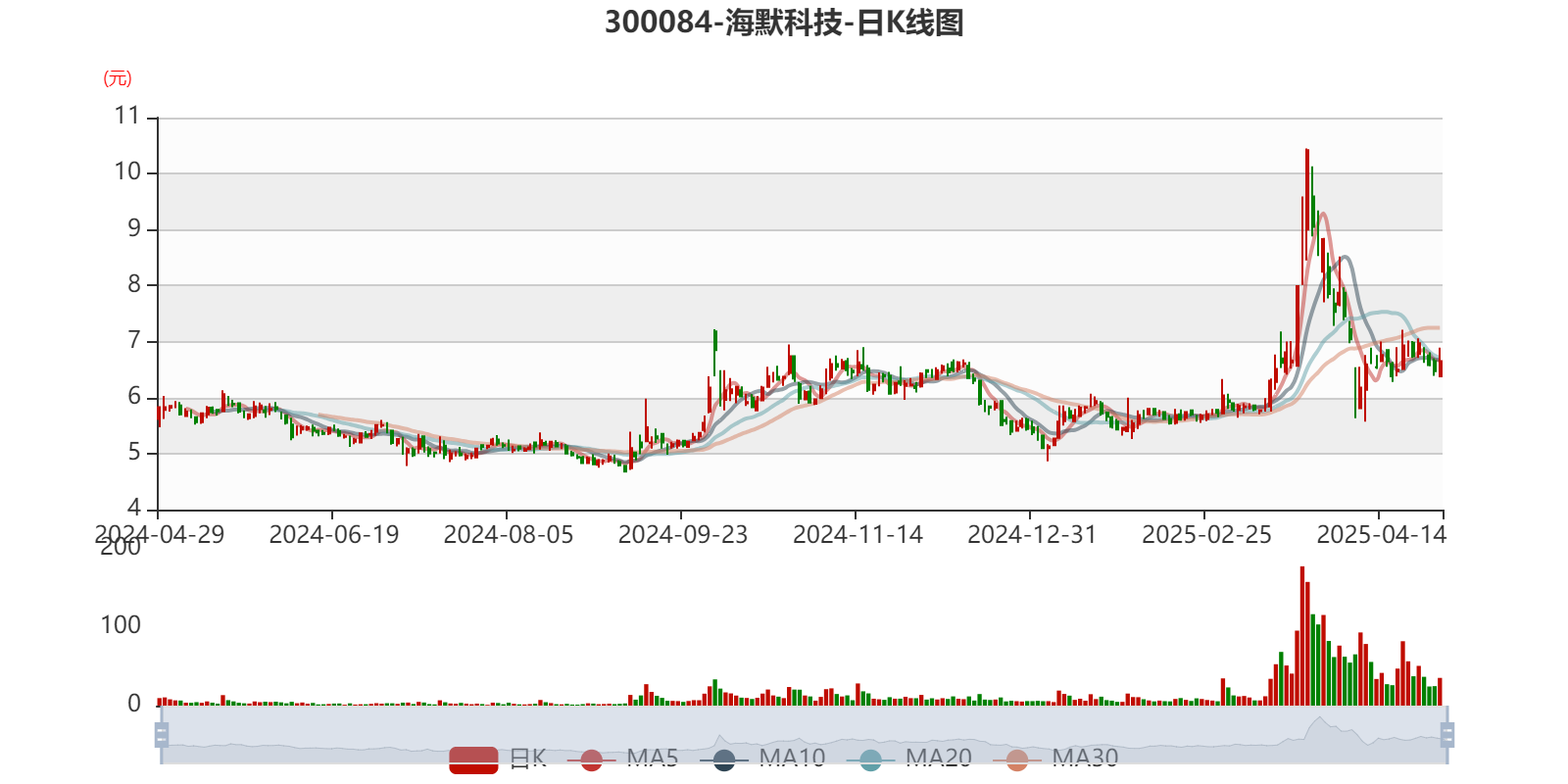
Task: Toggle the MA5 line legend
Action: tap(622, 759)
